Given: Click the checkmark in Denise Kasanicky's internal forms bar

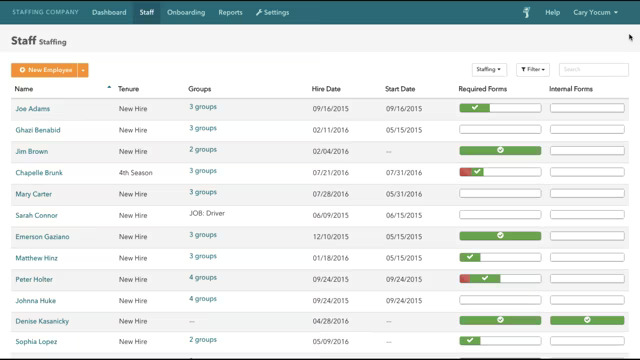Looking at the screenshot, I should click(x=587, y=320).
